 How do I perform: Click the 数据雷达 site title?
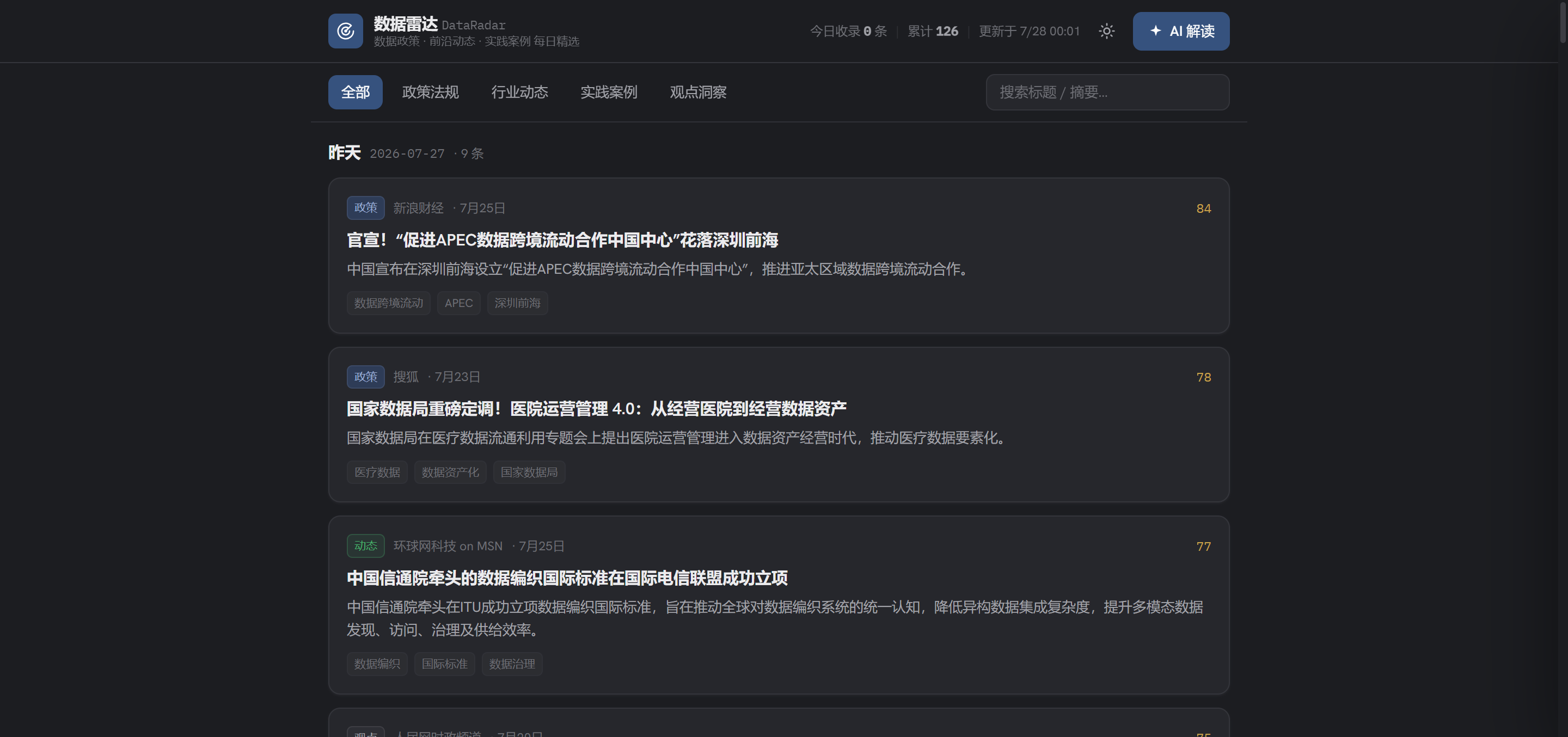pos(406,24)
